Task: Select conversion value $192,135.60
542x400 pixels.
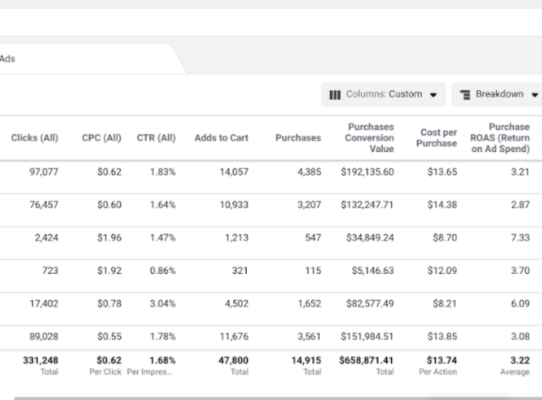Action: click(x=367, y=172)
